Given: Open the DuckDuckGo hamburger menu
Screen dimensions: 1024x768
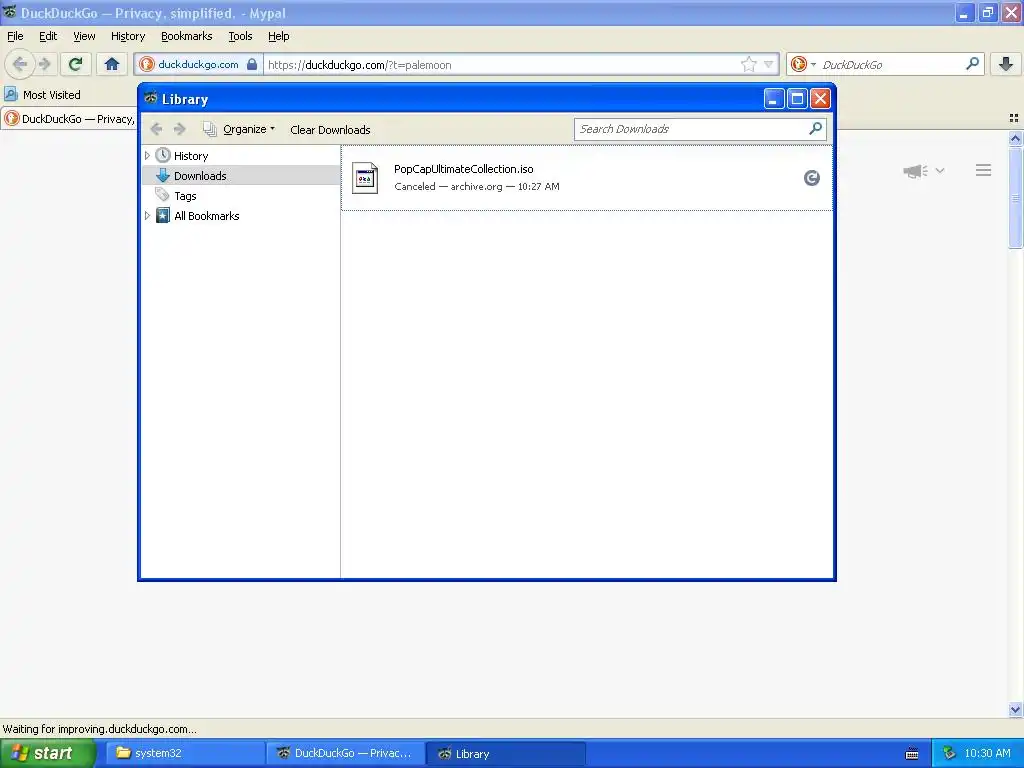Looking at the screenshot, I should (x=984, y=170).
